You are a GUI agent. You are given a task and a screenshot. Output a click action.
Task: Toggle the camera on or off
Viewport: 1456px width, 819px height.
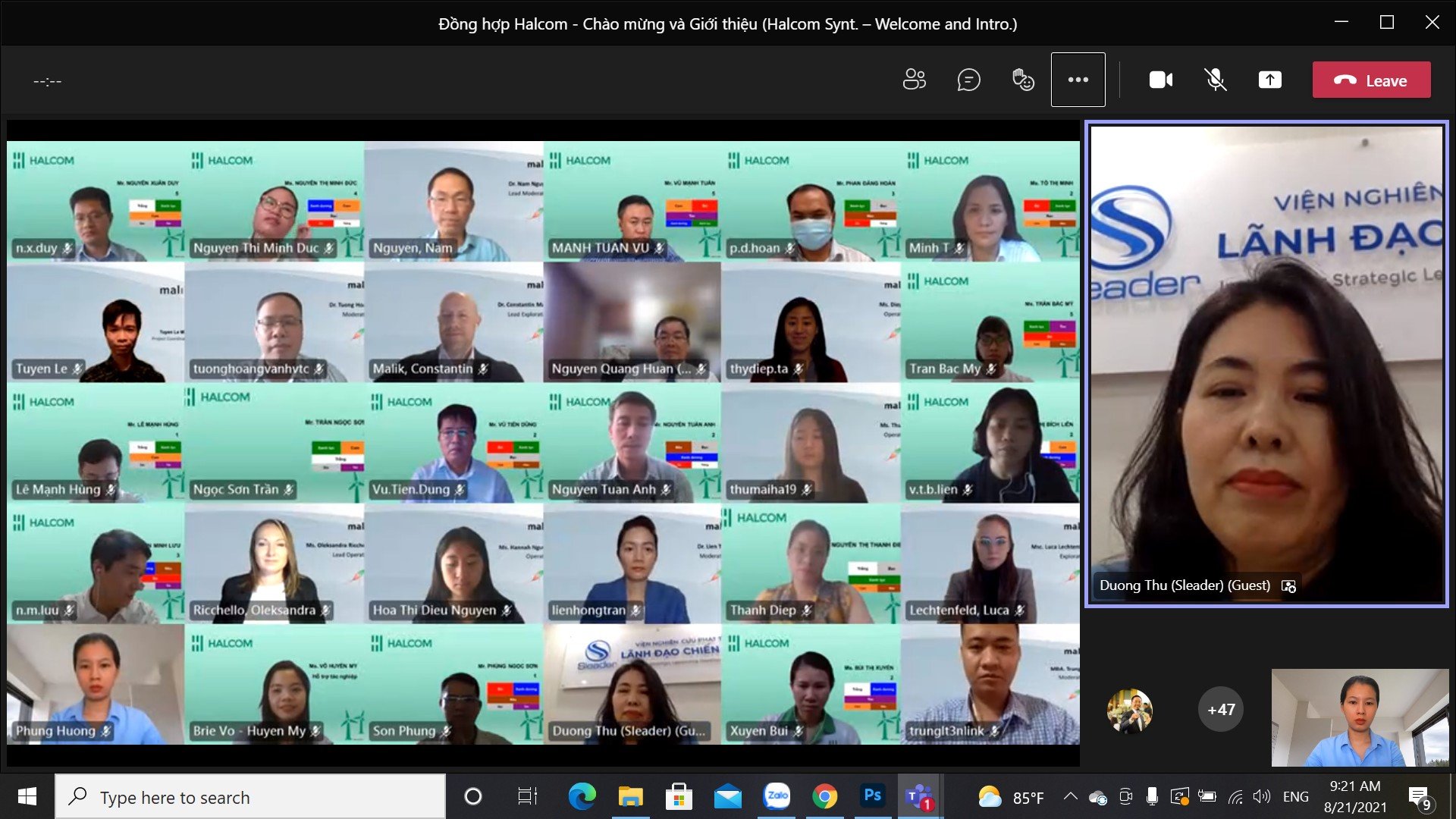click(x=1160, y=80)
